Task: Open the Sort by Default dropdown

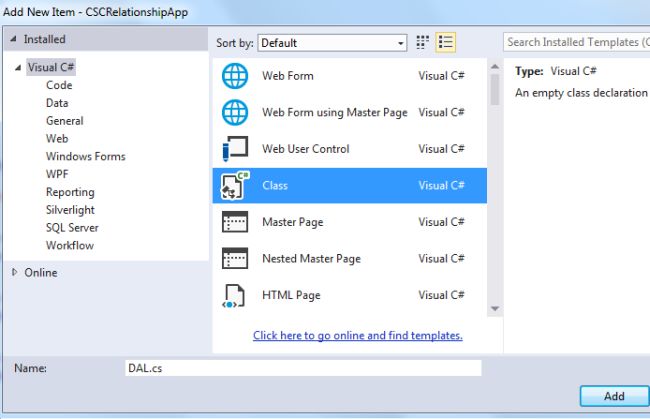Action: point(332,43)
